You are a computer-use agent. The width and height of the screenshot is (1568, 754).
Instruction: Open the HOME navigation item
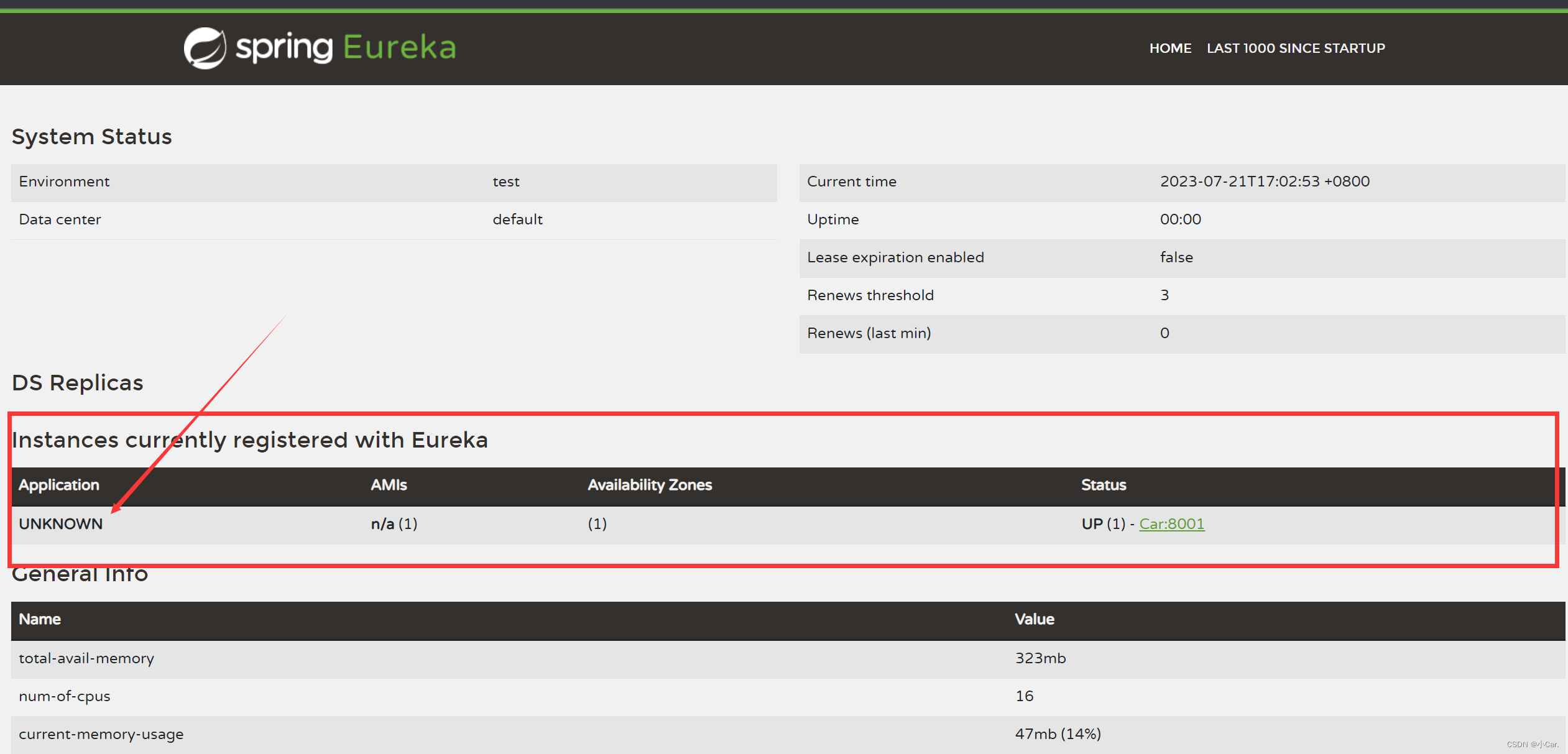[1169, 48]
